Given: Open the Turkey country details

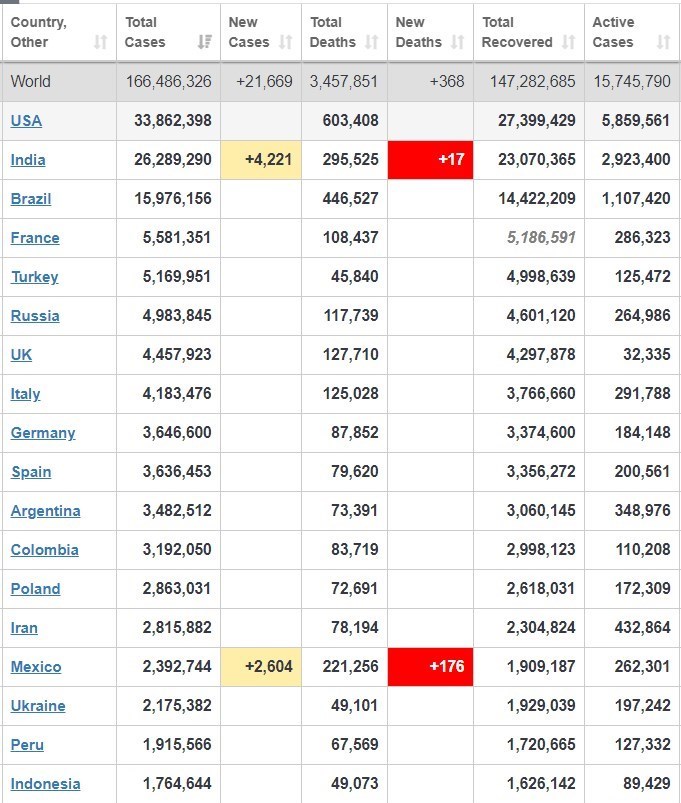Looking at the screenshot, I should (x=34, y=277).
